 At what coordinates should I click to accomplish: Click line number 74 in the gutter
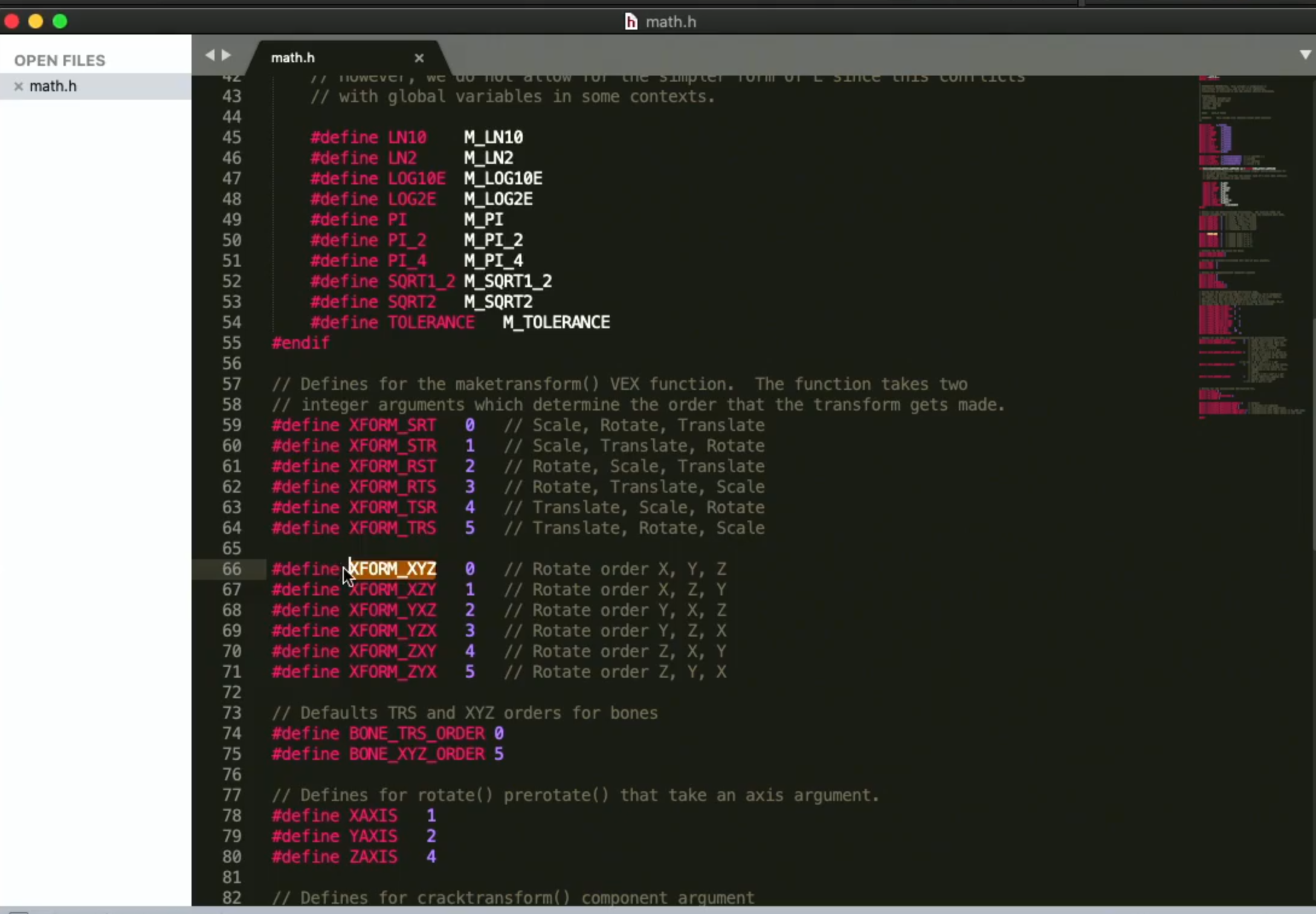pos(232,734)
